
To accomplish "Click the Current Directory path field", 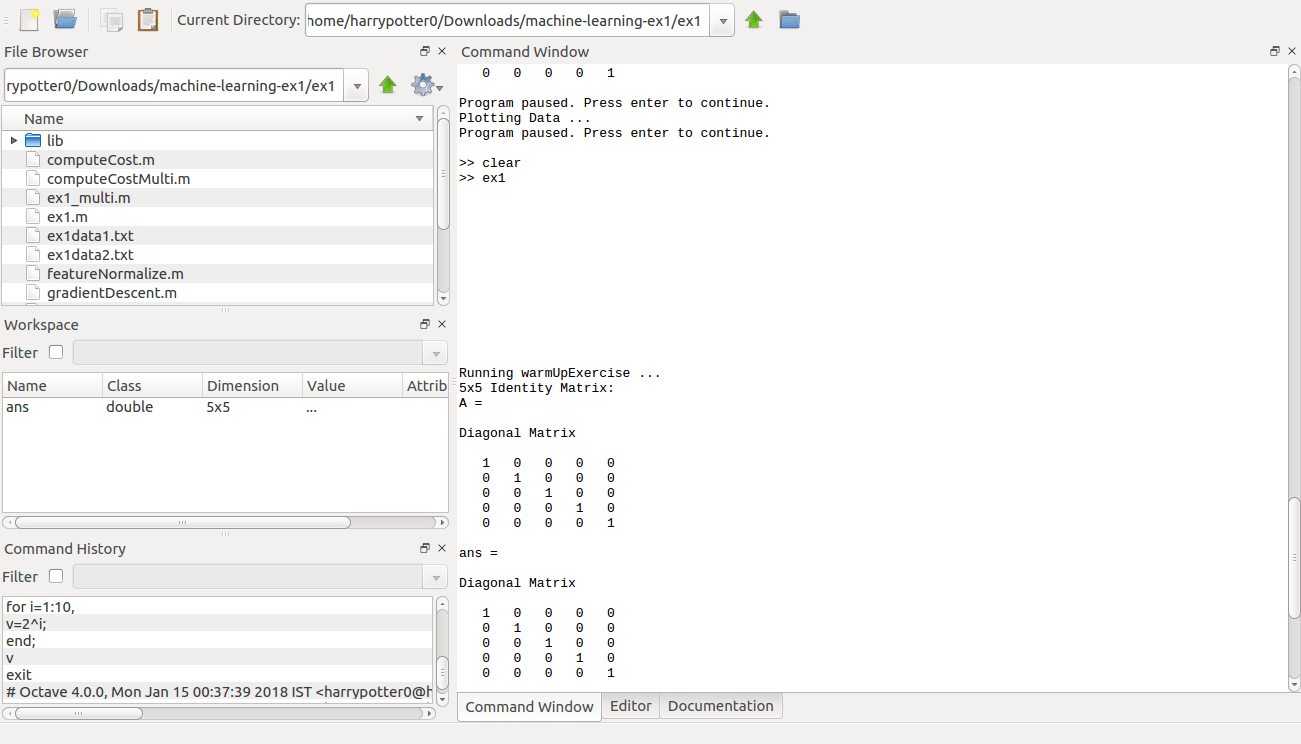I will (509, 20).
